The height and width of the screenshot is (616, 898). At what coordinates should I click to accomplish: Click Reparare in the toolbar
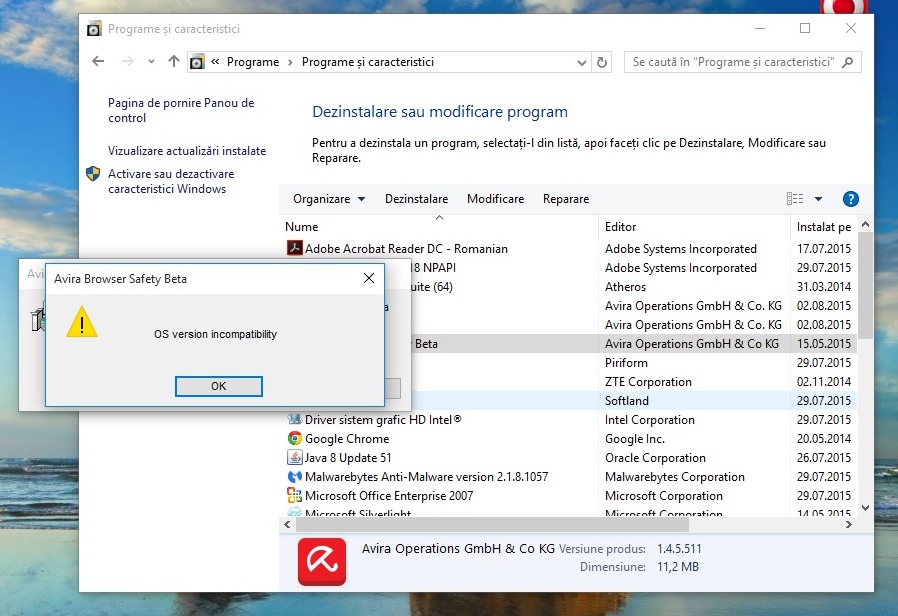[566, 199]
